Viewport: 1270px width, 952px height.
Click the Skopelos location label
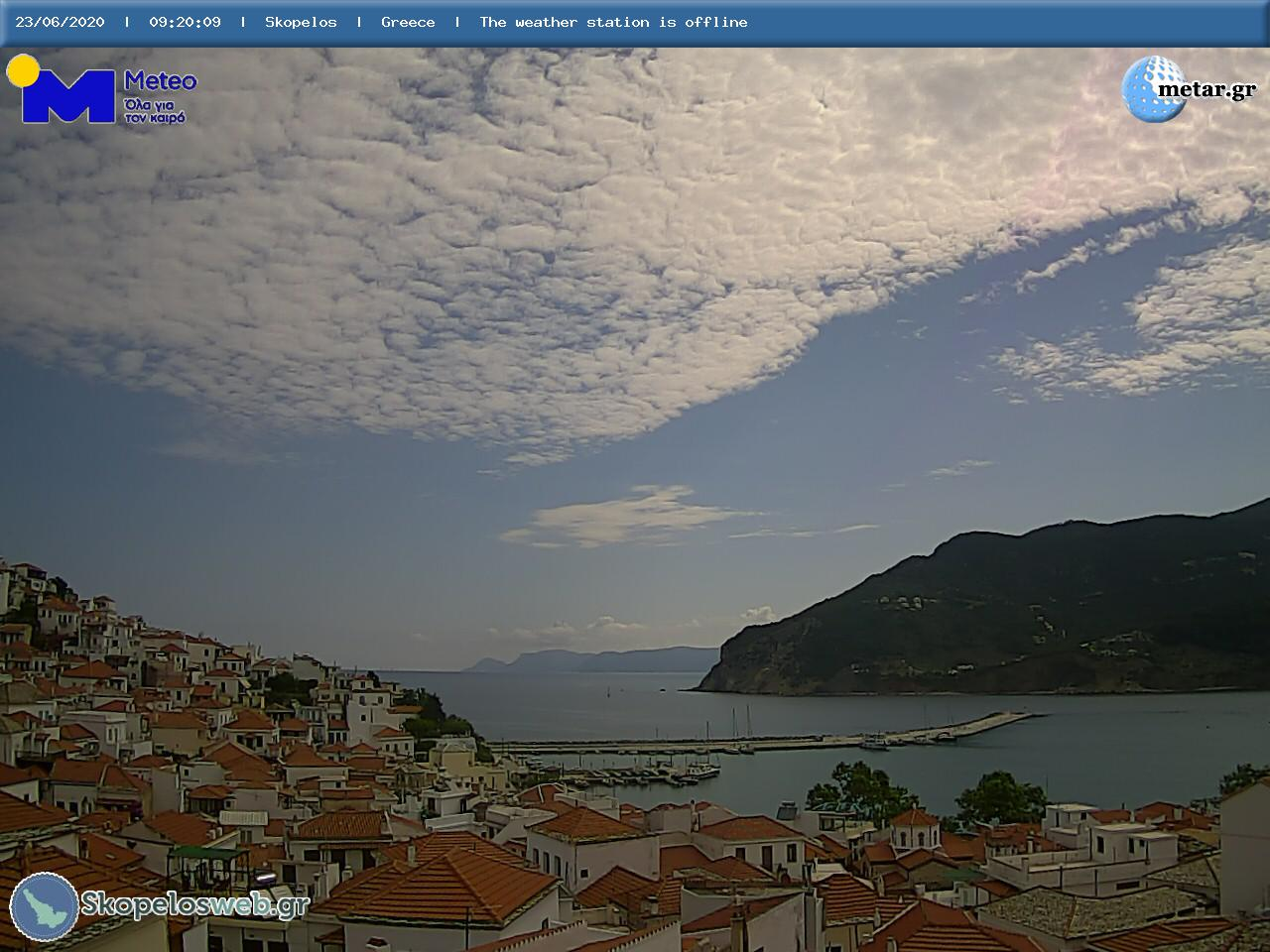pos(301,22)
